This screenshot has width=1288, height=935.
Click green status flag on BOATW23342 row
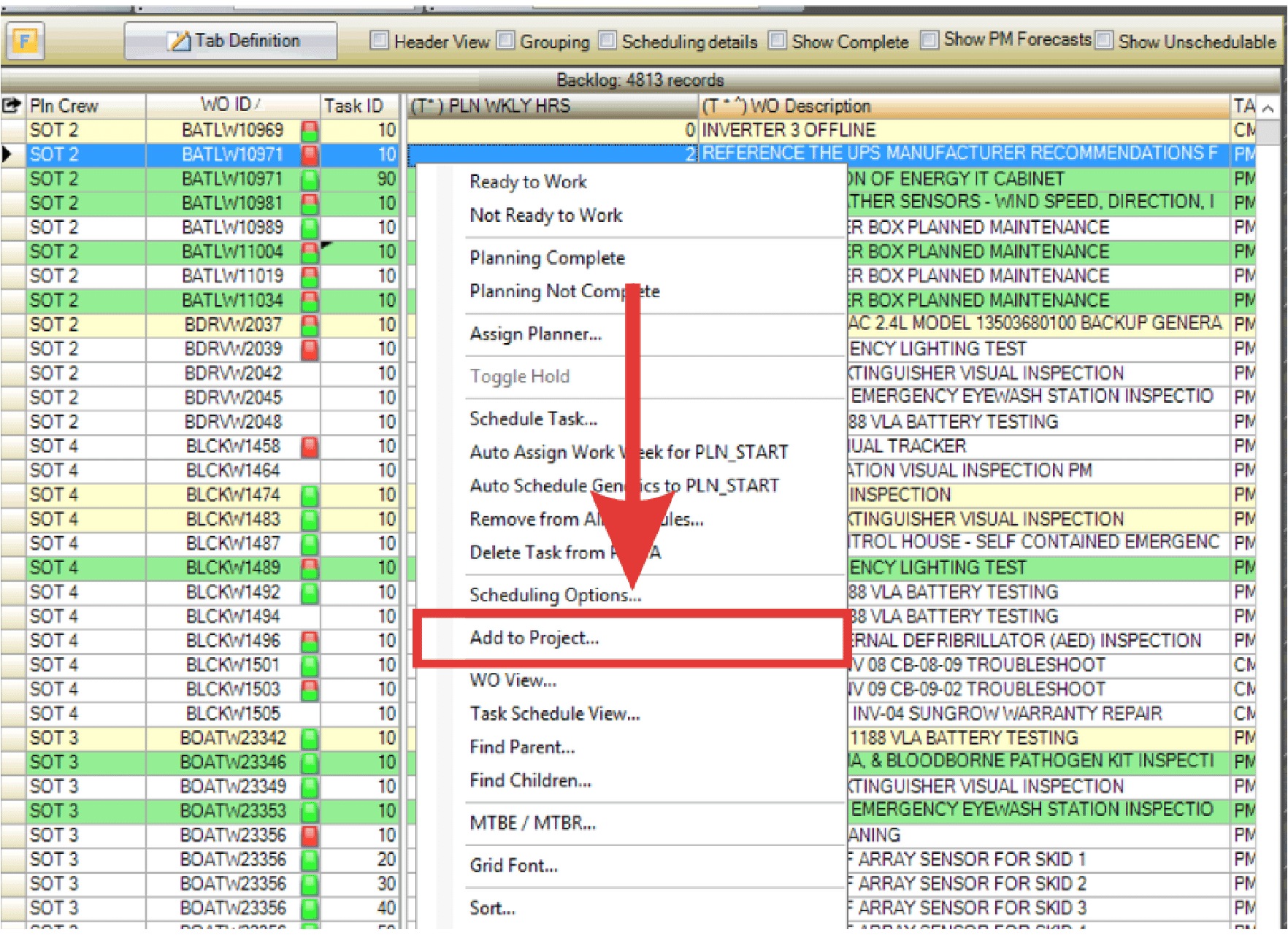pos(310,739)
